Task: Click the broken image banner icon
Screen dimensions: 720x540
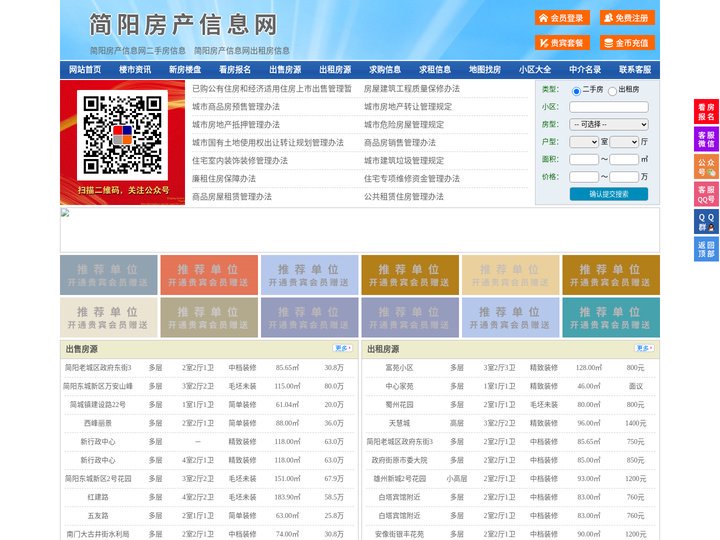Action: pos(65,213)
